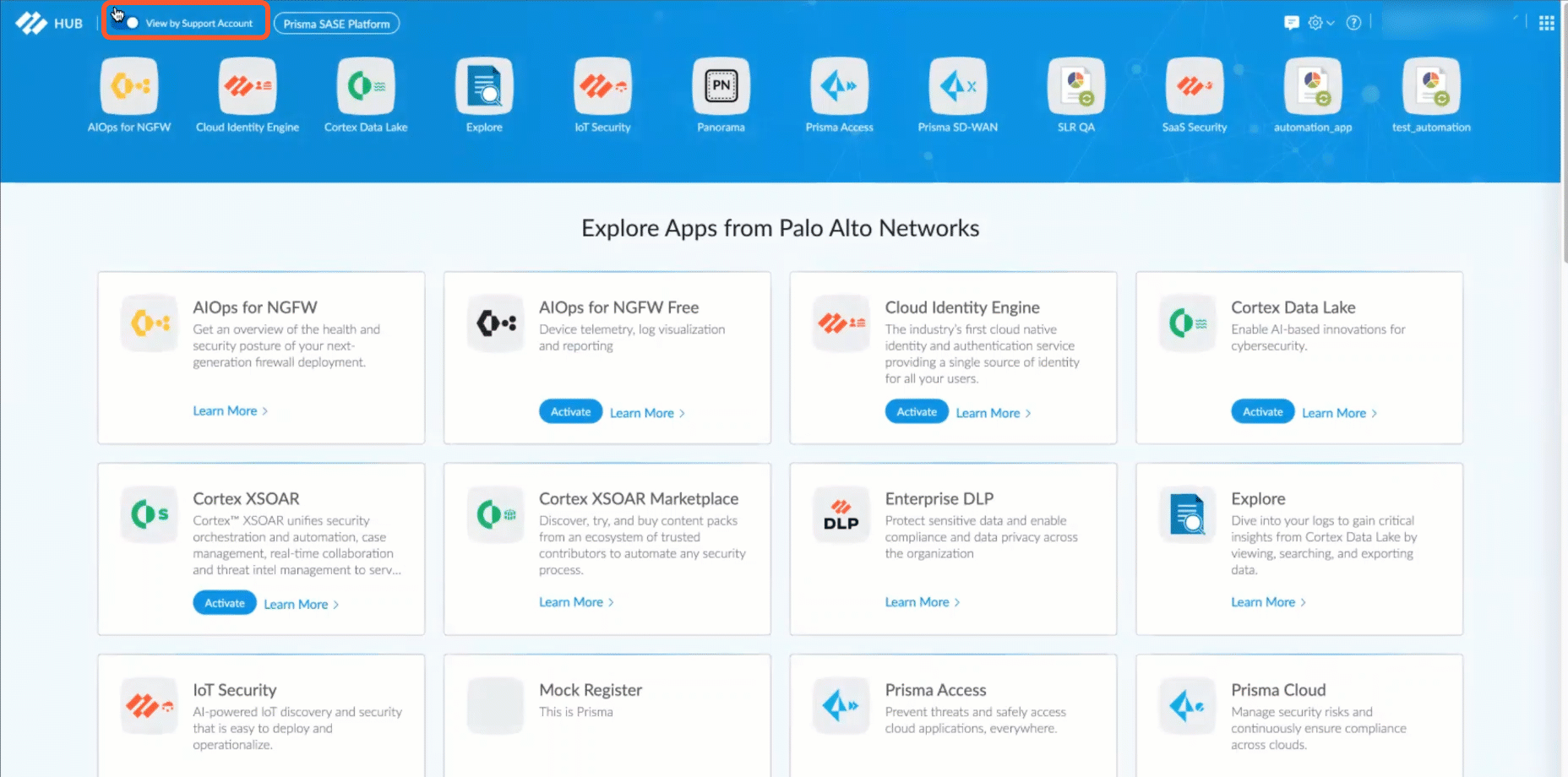
Task: Open Learn More for Cortex XSOAR
Action: [302, 605]
